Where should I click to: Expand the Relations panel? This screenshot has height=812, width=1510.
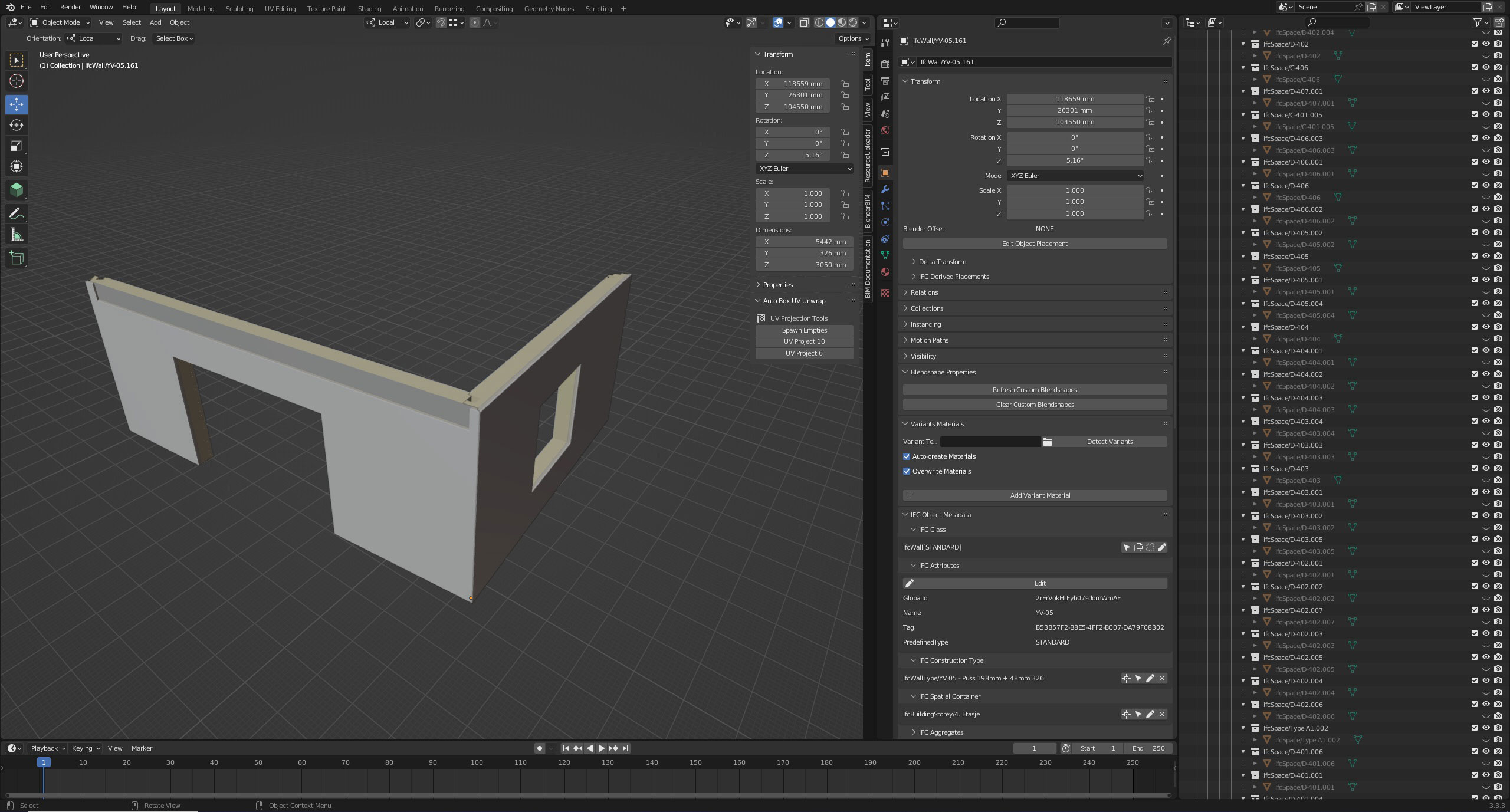pyautogui.click(x=924, y=292)
